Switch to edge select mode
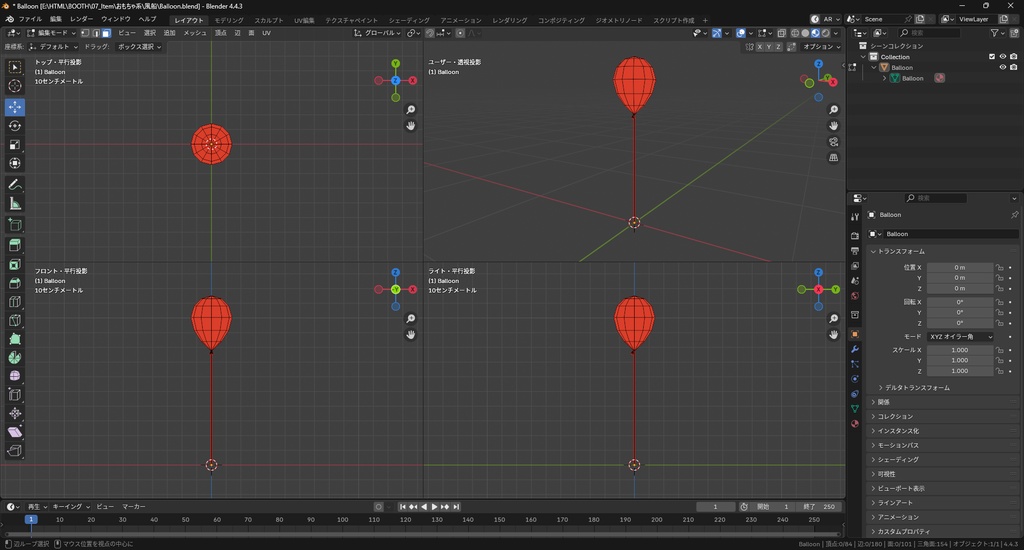Image resolution: width=1024 pixels, height=550 pixels. (x=96, y=33)
